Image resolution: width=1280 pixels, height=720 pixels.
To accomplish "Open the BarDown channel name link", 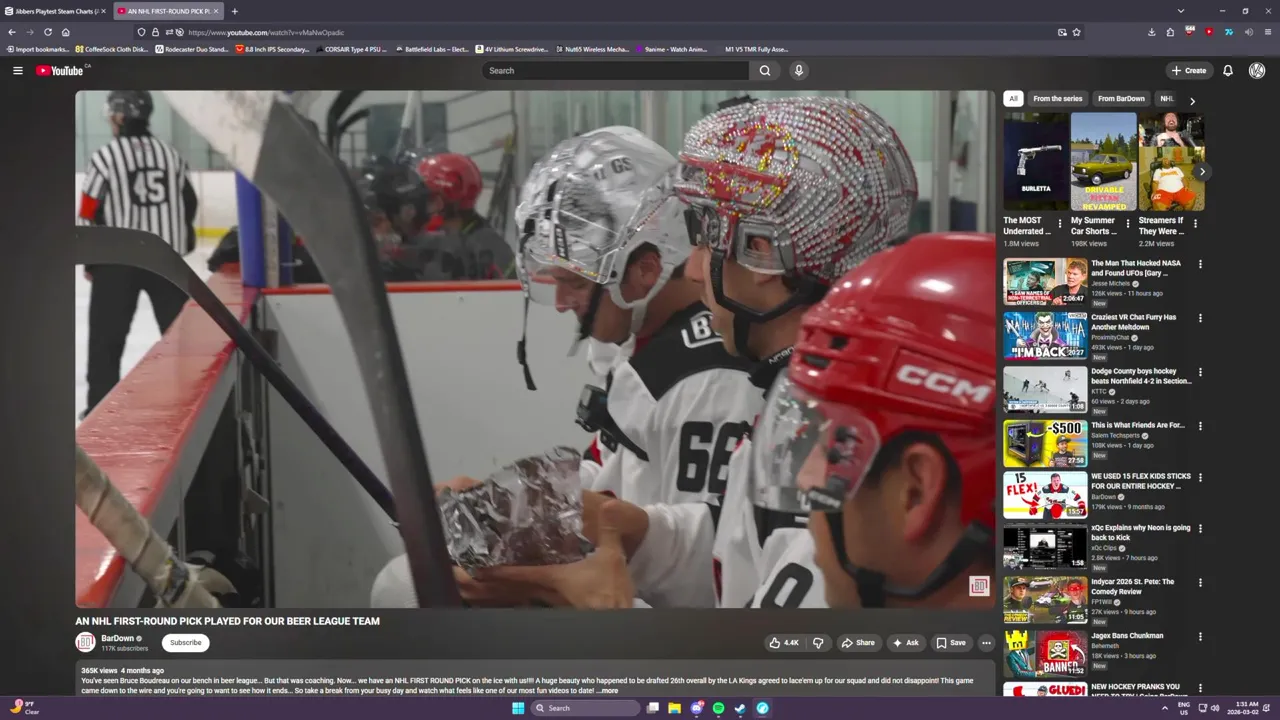I will tap(117, 638).
